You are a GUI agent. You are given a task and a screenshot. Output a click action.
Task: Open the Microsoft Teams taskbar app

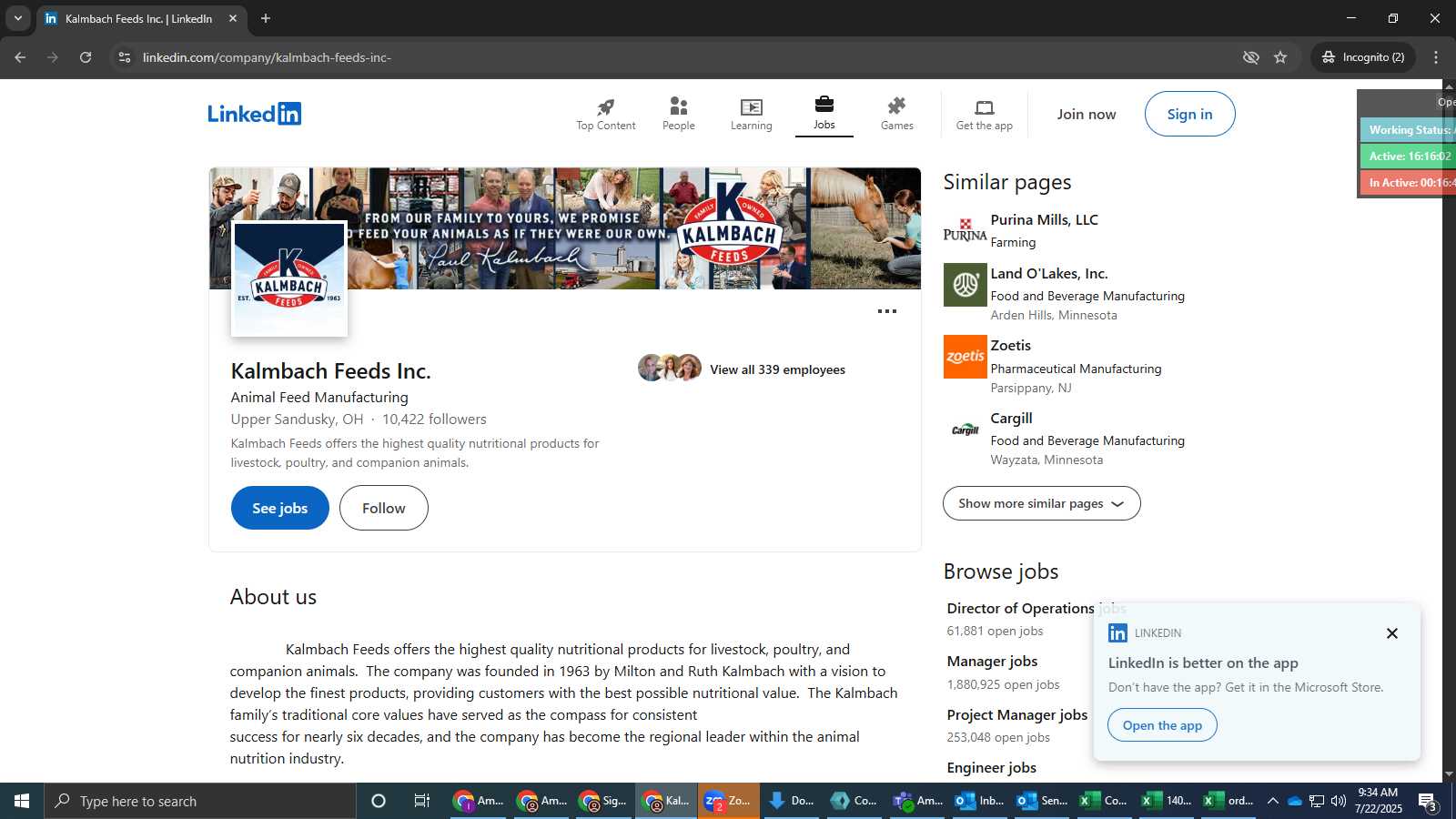tap(918, 801)
